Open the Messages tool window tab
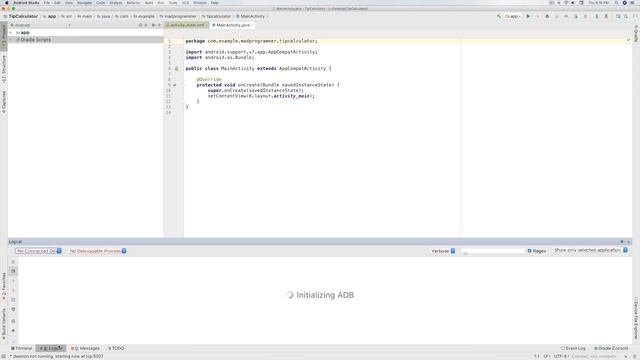 [85, 348]
